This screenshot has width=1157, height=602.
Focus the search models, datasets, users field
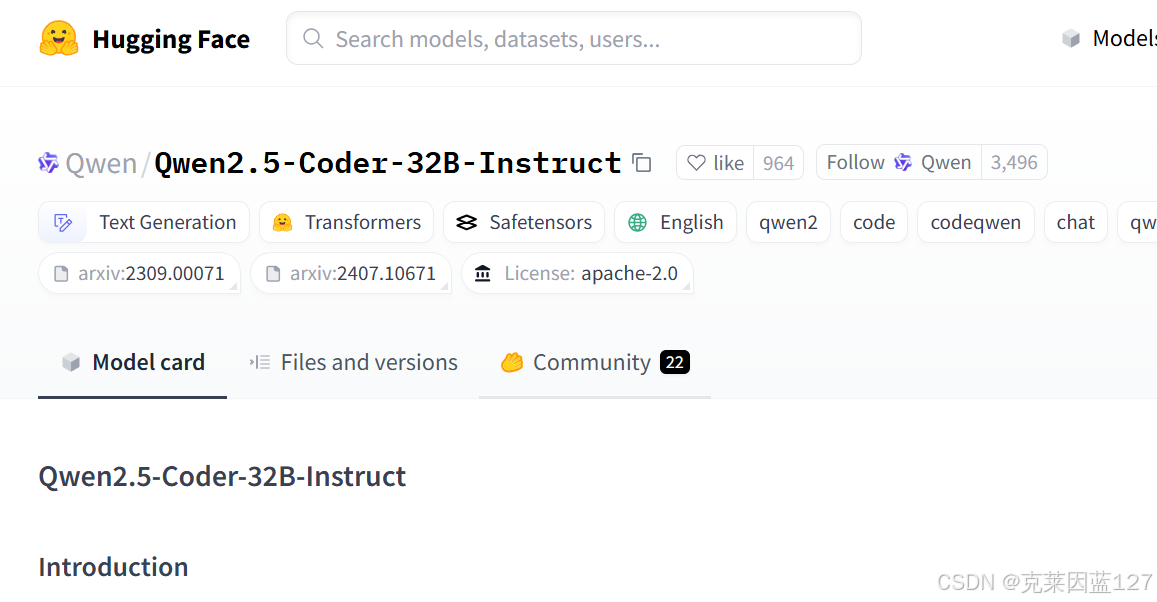tap(573, 38)
